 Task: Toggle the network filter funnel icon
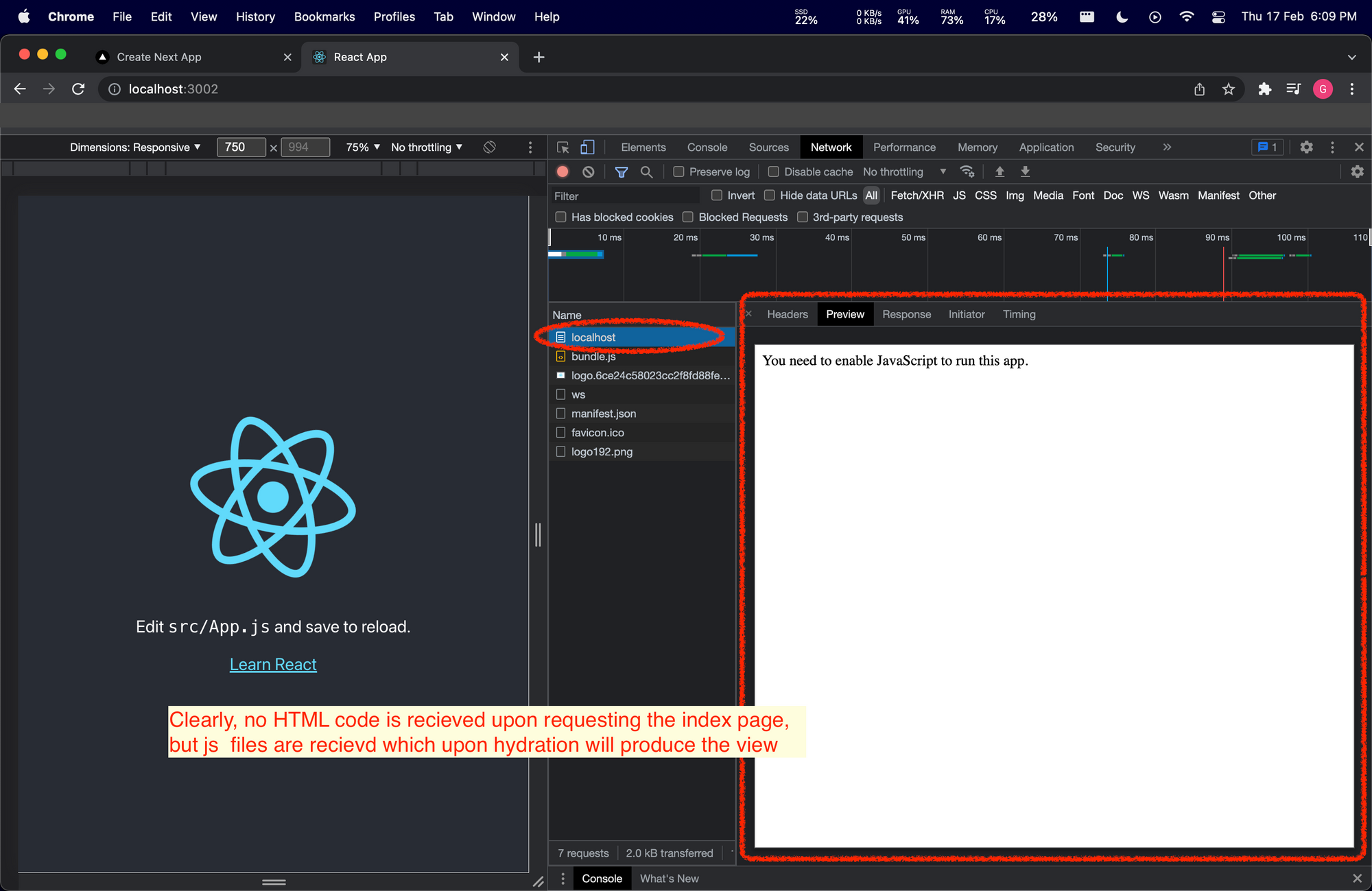point(622,172)
